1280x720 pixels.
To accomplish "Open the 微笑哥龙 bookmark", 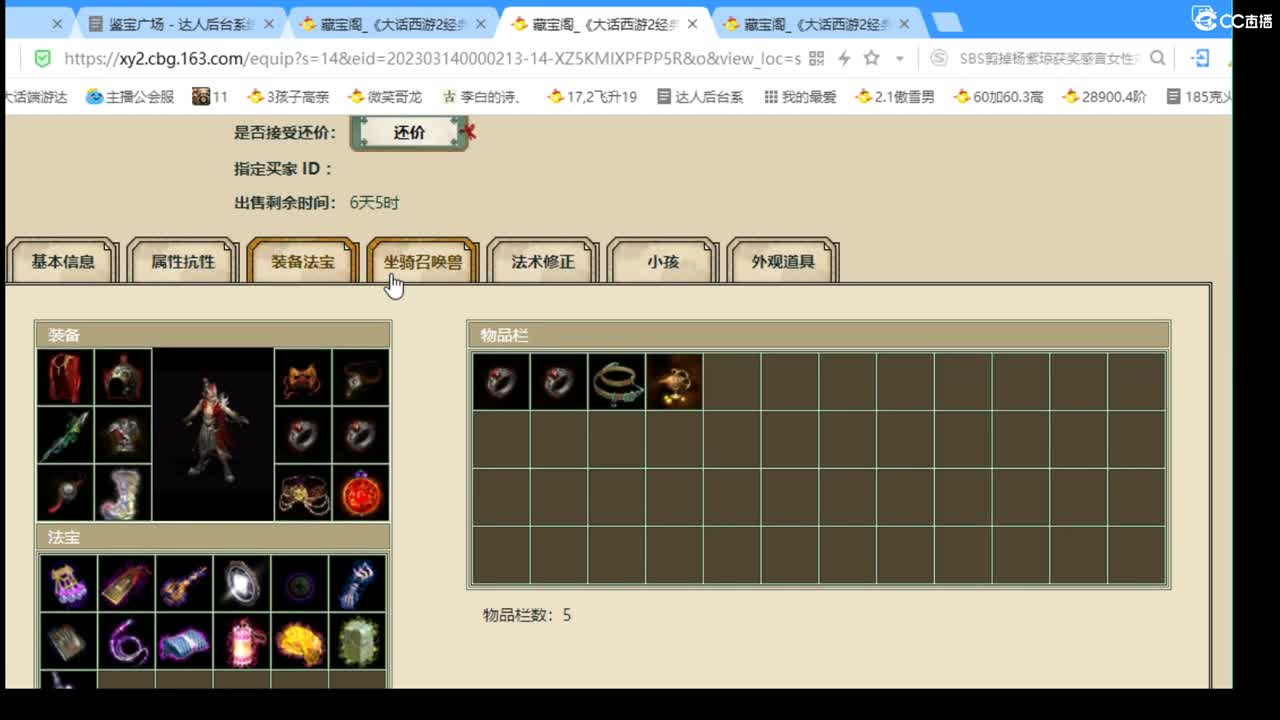I will 385,97.
